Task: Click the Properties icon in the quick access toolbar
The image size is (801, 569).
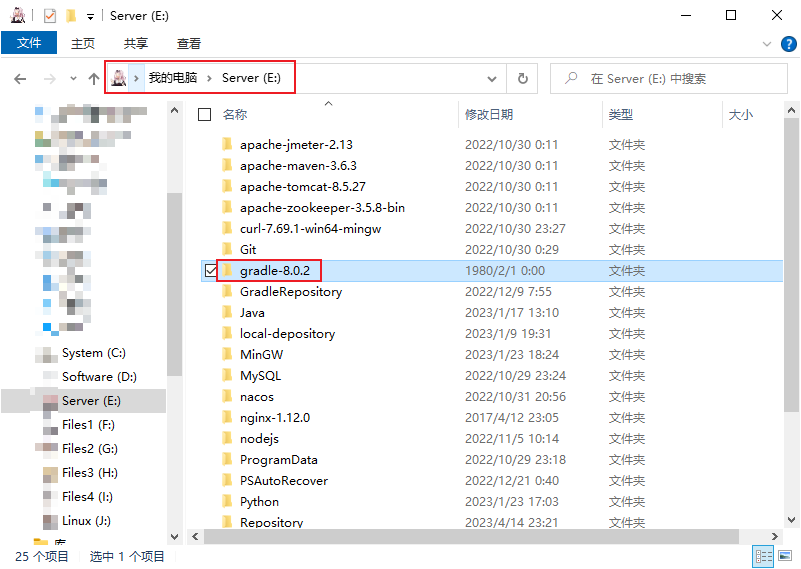Action: point(50,15)
